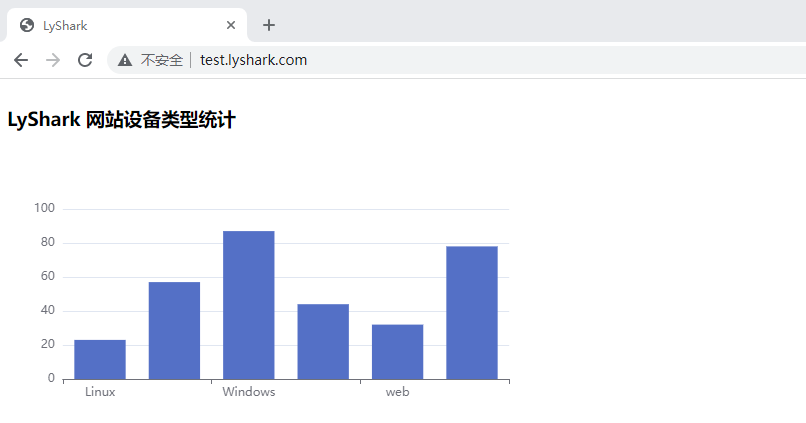806x423 pixels.
Task: Open a new browser tab
Action: [x=268, y=25]
